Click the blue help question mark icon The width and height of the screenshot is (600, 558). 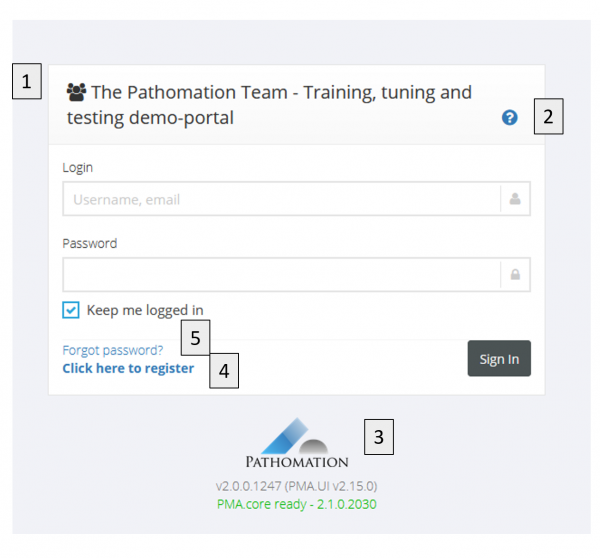pyautogui.click(x=510, y=118)
